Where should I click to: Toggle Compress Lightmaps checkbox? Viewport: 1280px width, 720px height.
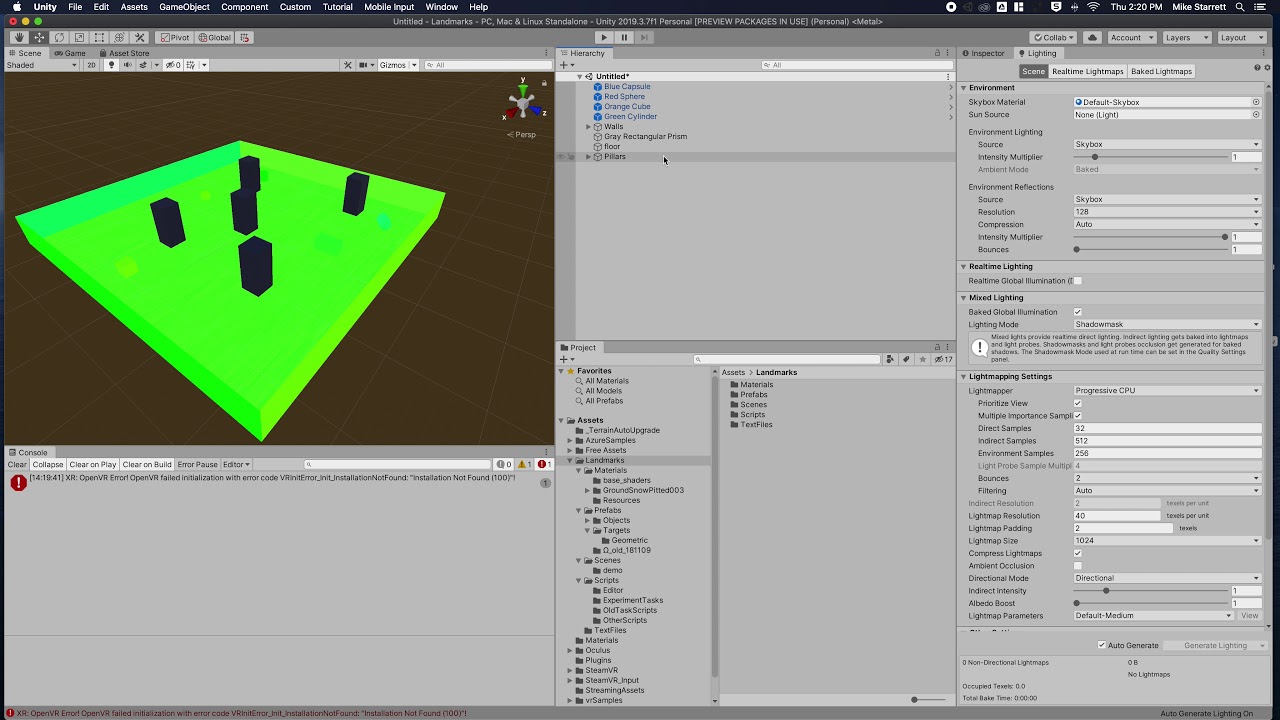tap(1077, 553)
